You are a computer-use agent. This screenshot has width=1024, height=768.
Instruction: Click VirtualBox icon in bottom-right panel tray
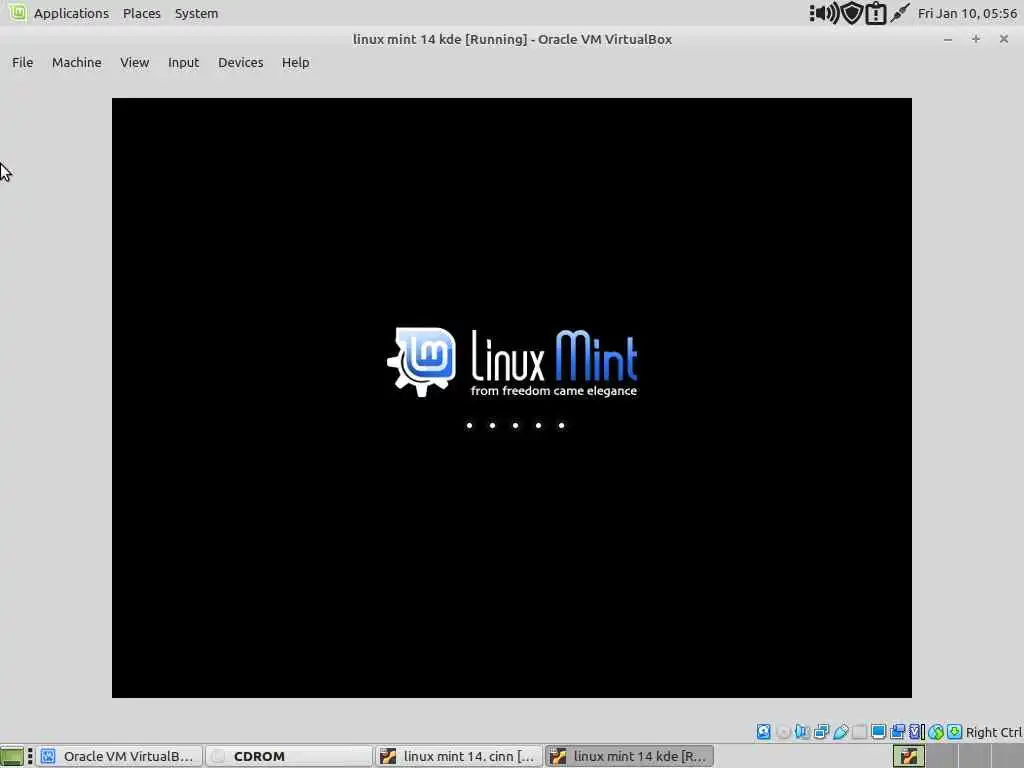(908, 756)
